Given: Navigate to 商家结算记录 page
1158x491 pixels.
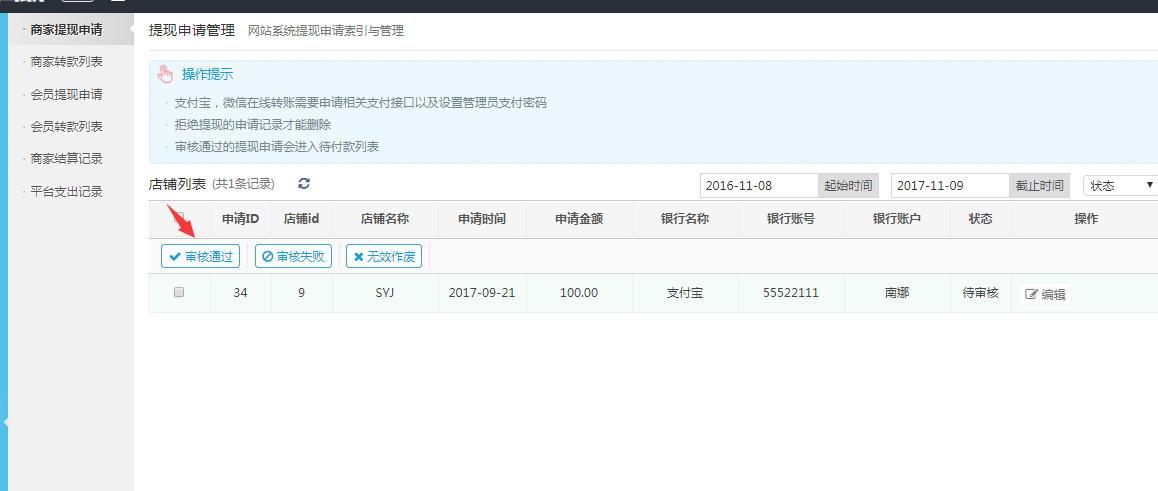Looking at the screenshot, I should [x=66, y=158].
